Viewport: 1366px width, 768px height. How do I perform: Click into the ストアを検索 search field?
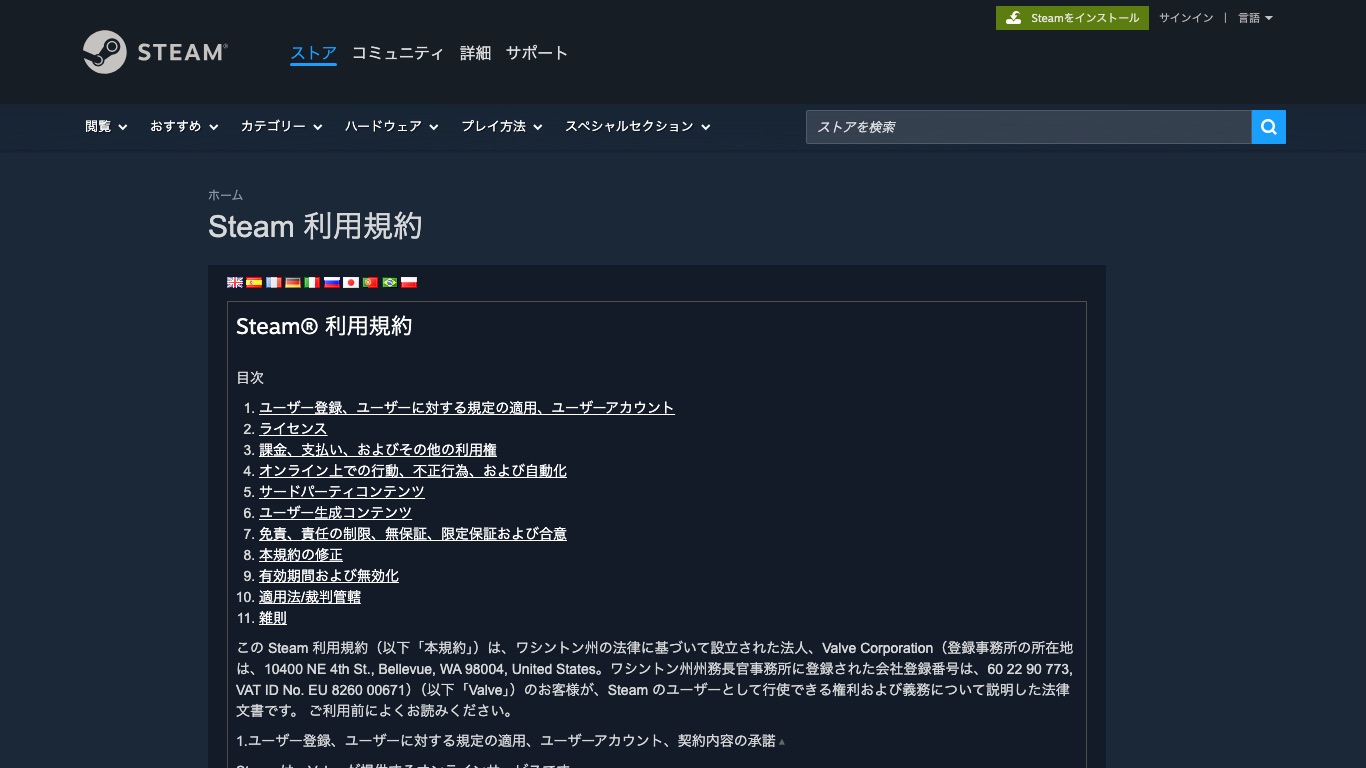pyautogui.click(x=1029, y=127)
